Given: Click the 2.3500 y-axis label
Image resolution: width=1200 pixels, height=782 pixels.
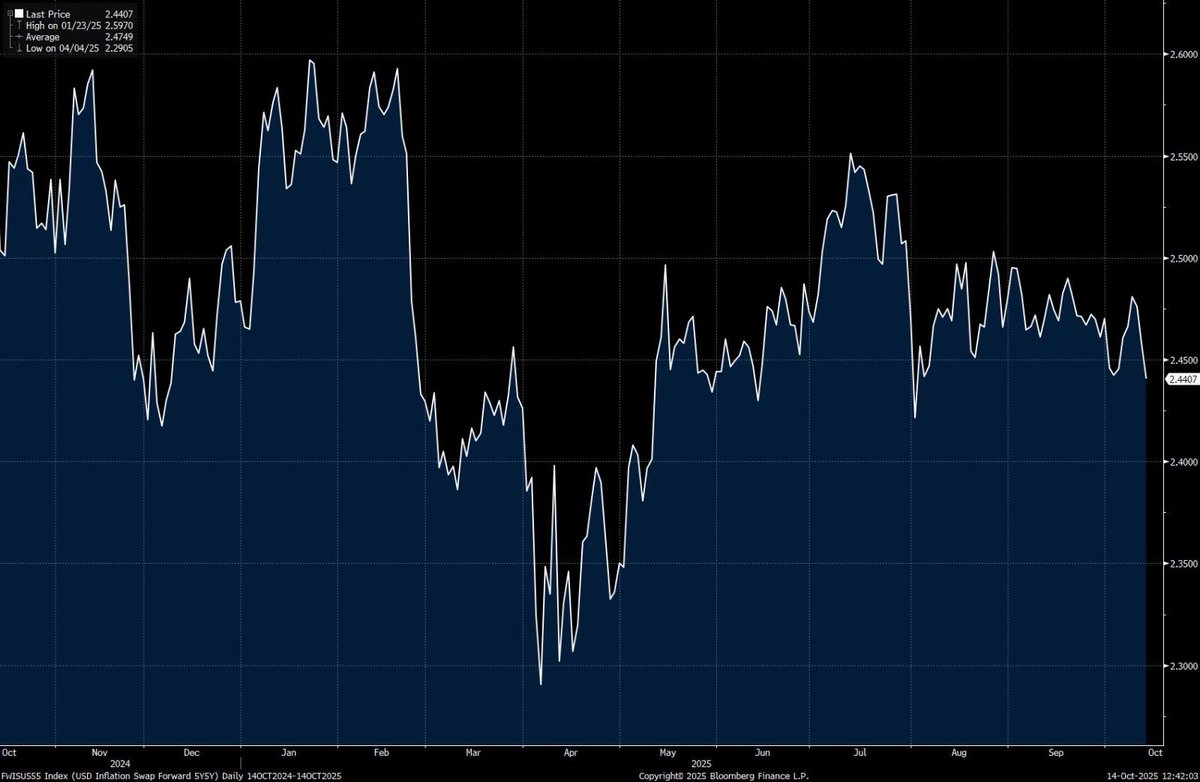Looking at the screenshot, I should (x=1183, y=564).
